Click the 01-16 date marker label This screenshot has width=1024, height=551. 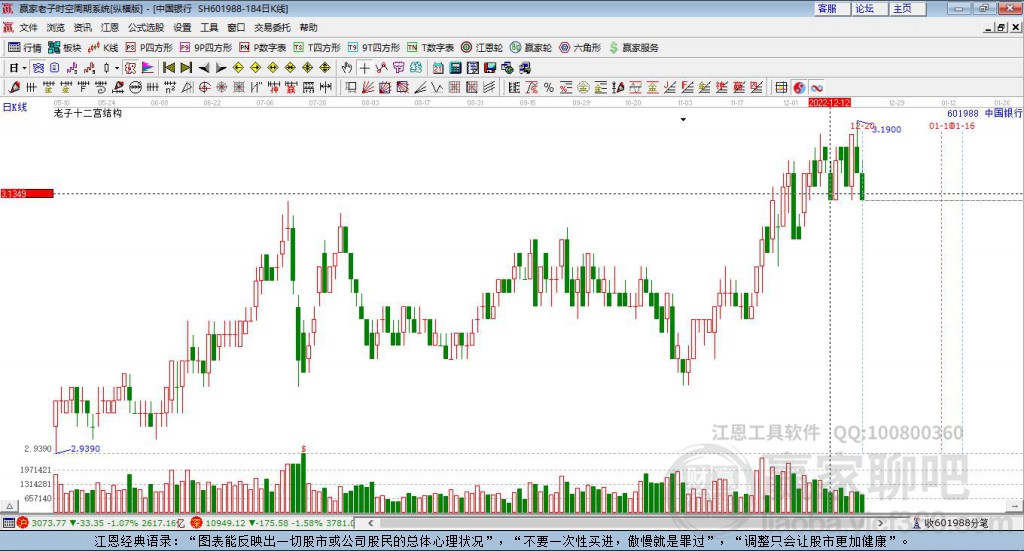pos(964,126)
